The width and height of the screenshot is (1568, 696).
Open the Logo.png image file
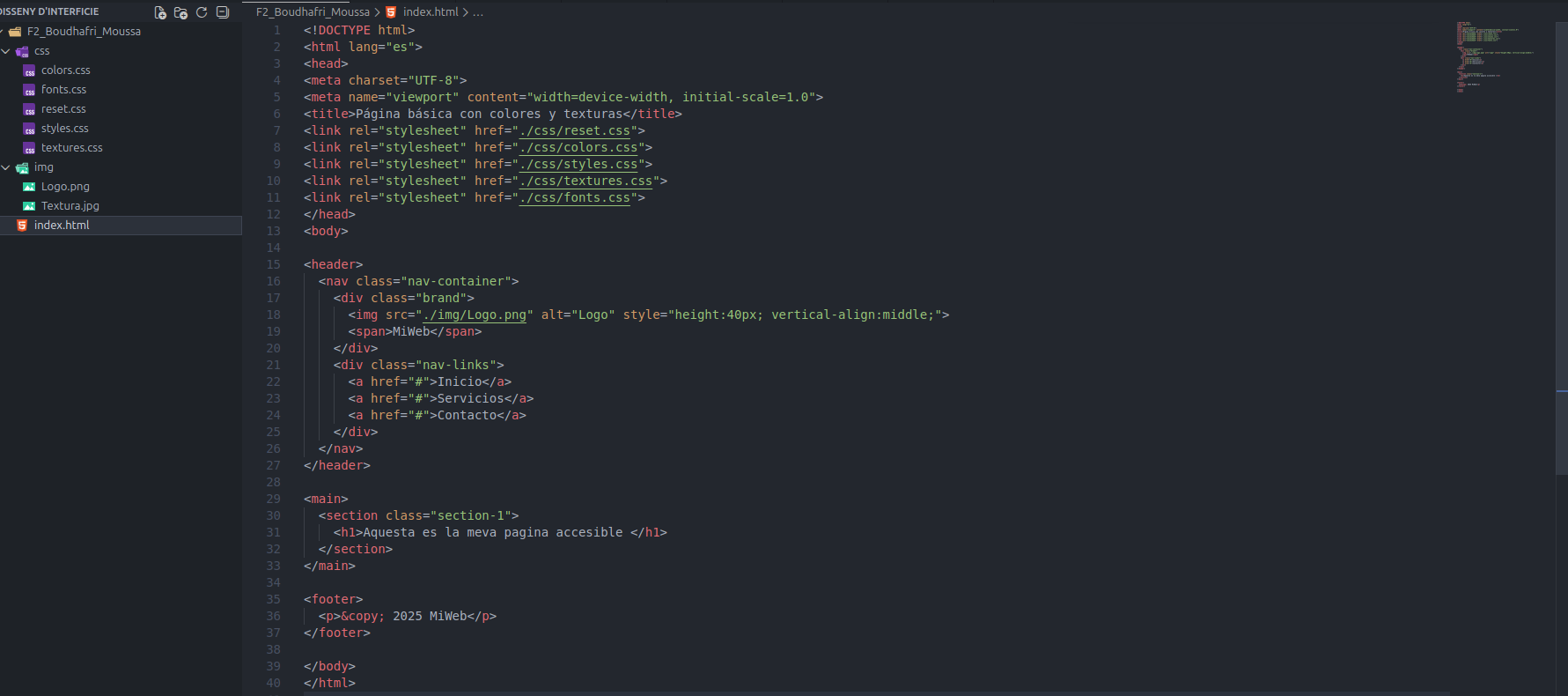65,187
